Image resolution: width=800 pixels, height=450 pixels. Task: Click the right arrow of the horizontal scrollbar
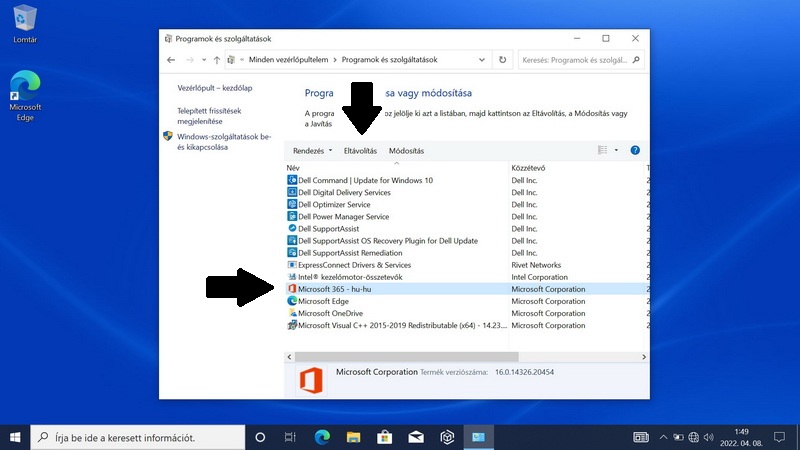[643, 357]
